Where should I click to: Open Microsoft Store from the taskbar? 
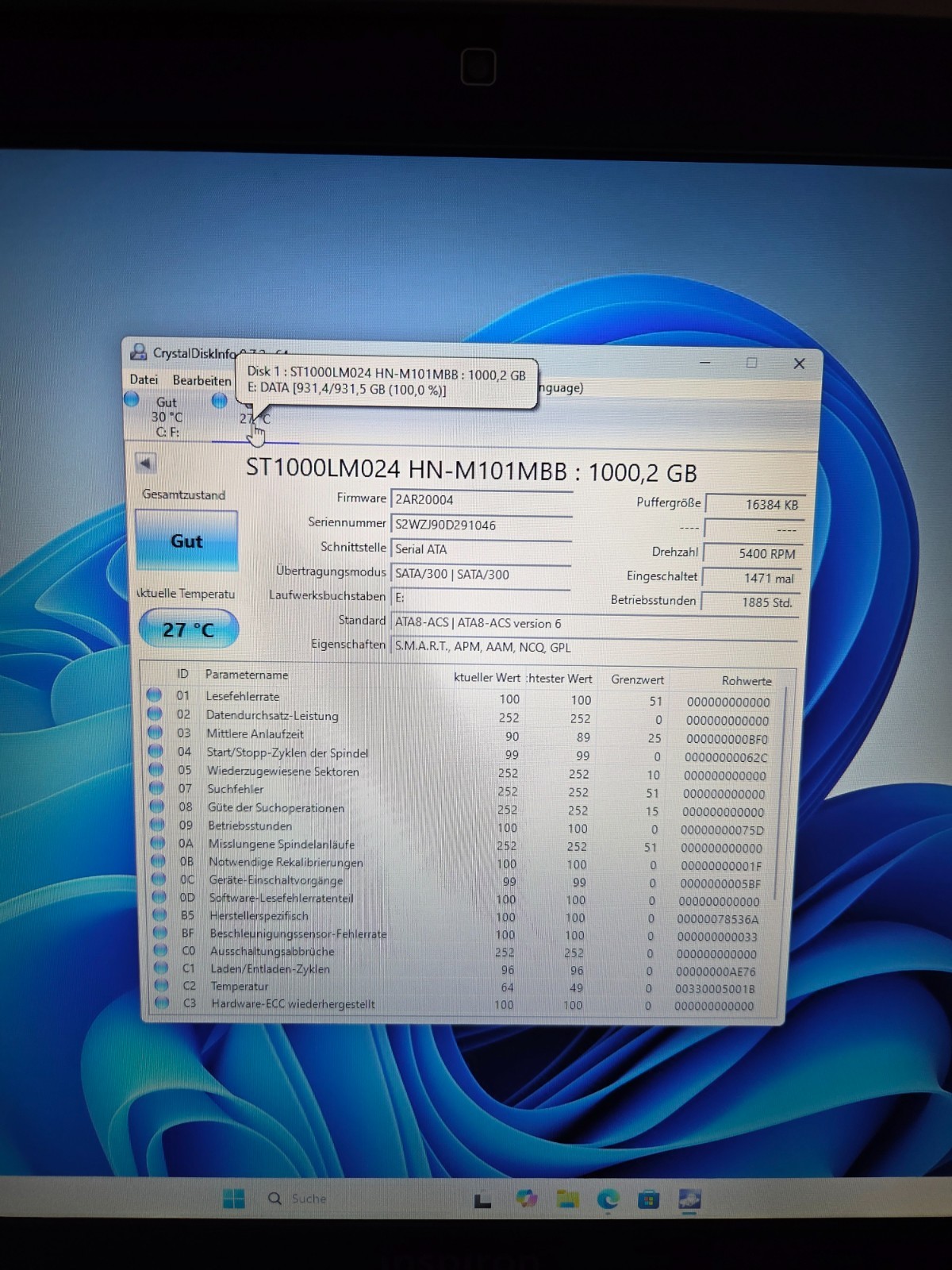pos(649,1199)
